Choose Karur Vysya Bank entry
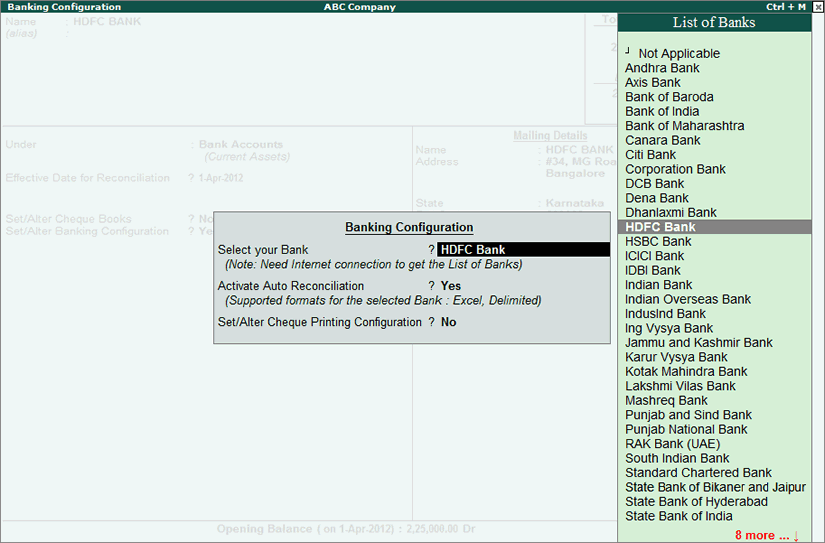Viewport: 825px width, 543px height. [676, 357]
